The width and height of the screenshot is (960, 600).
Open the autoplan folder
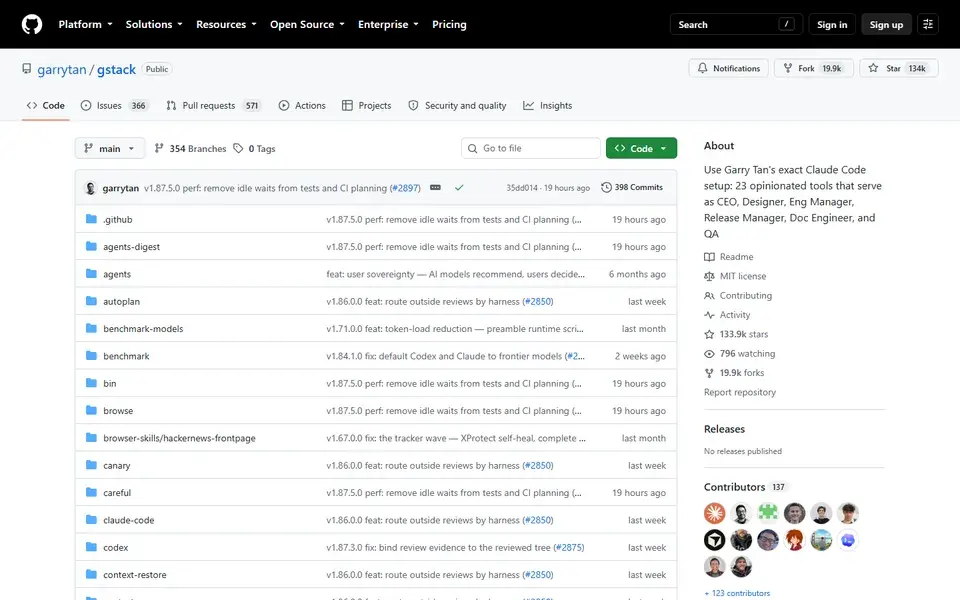(121, 301)
